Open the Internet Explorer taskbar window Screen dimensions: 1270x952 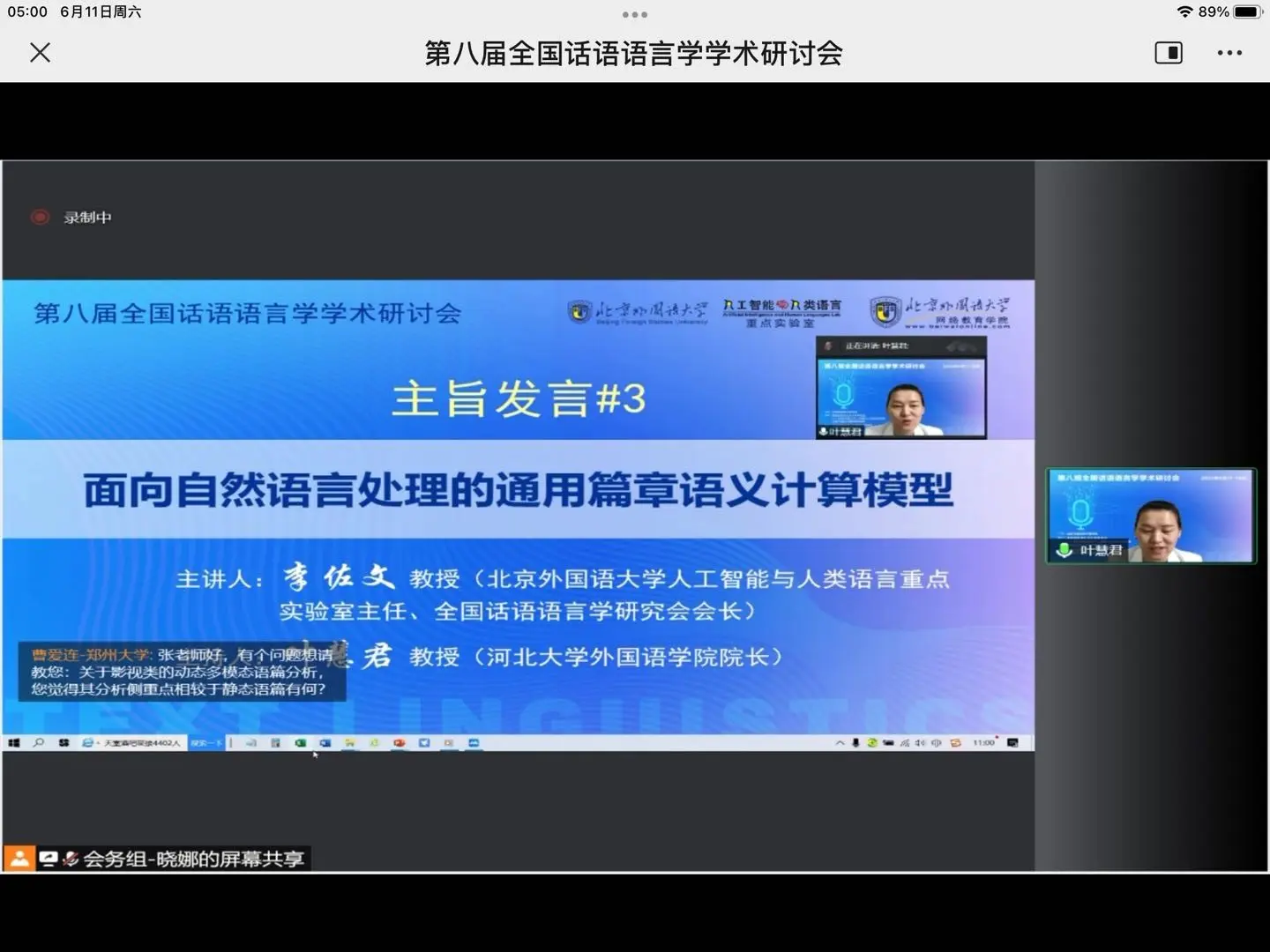click(132, 743)
